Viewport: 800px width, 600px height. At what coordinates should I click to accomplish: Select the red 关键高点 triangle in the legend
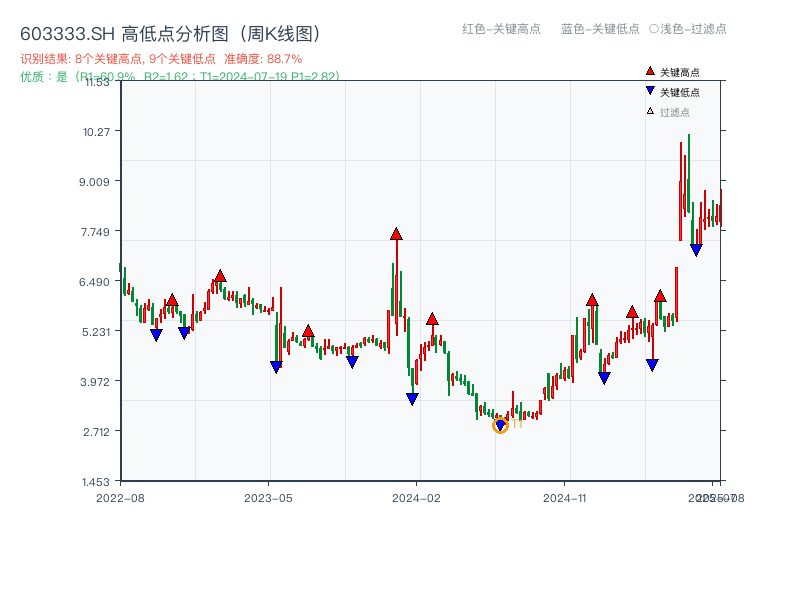650,71
